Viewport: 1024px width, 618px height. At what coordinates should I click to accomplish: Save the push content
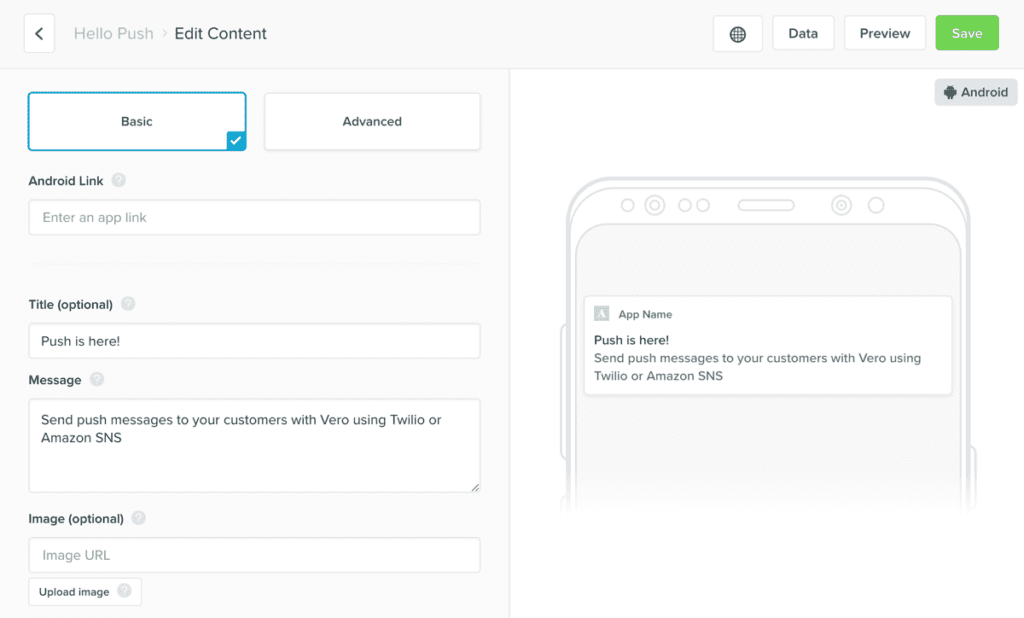(967, 34)
